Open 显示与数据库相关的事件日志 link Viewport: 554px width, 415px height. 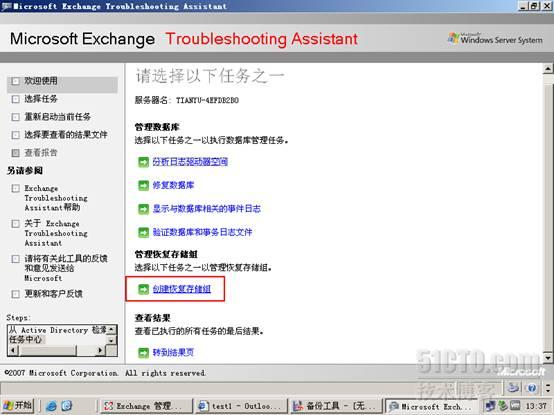[x=207, y=209]
